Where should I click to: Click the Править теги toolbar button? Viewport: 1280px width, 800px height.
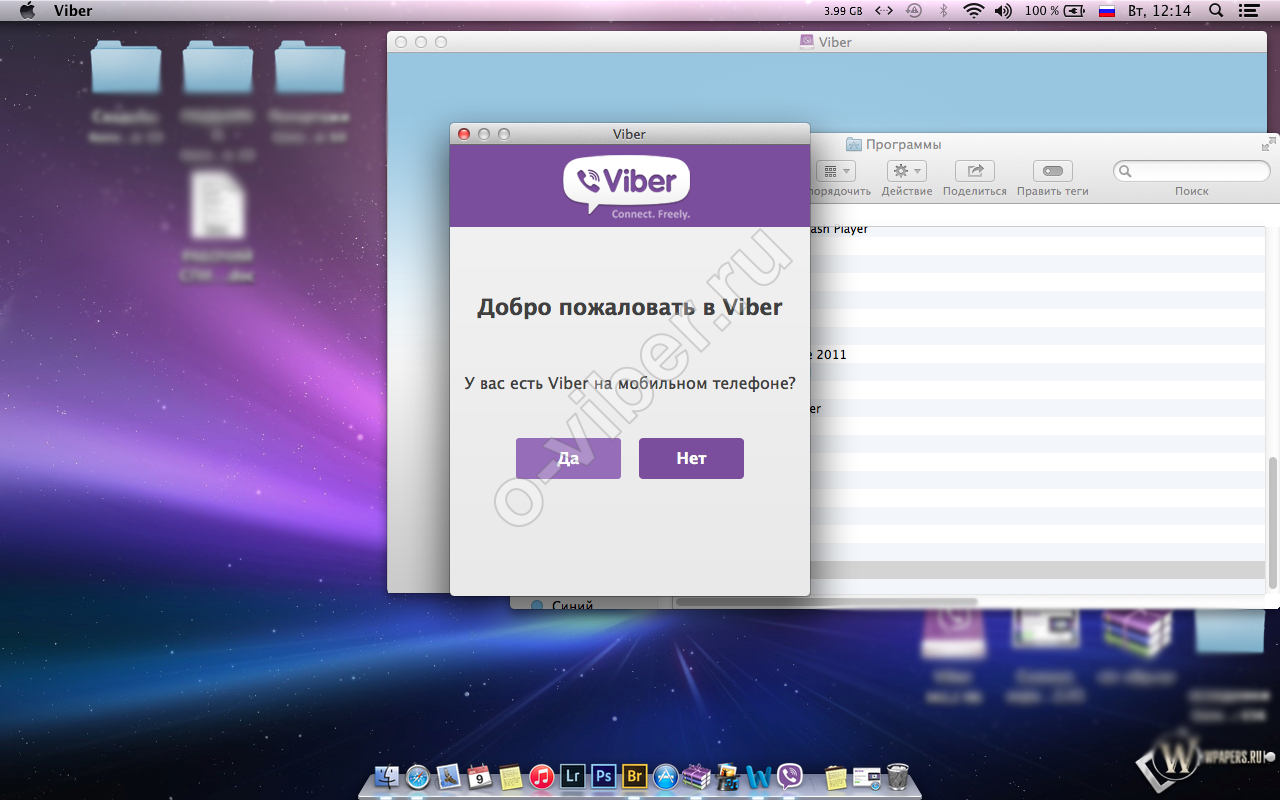pyautogui.click(x=1052, y=172)
